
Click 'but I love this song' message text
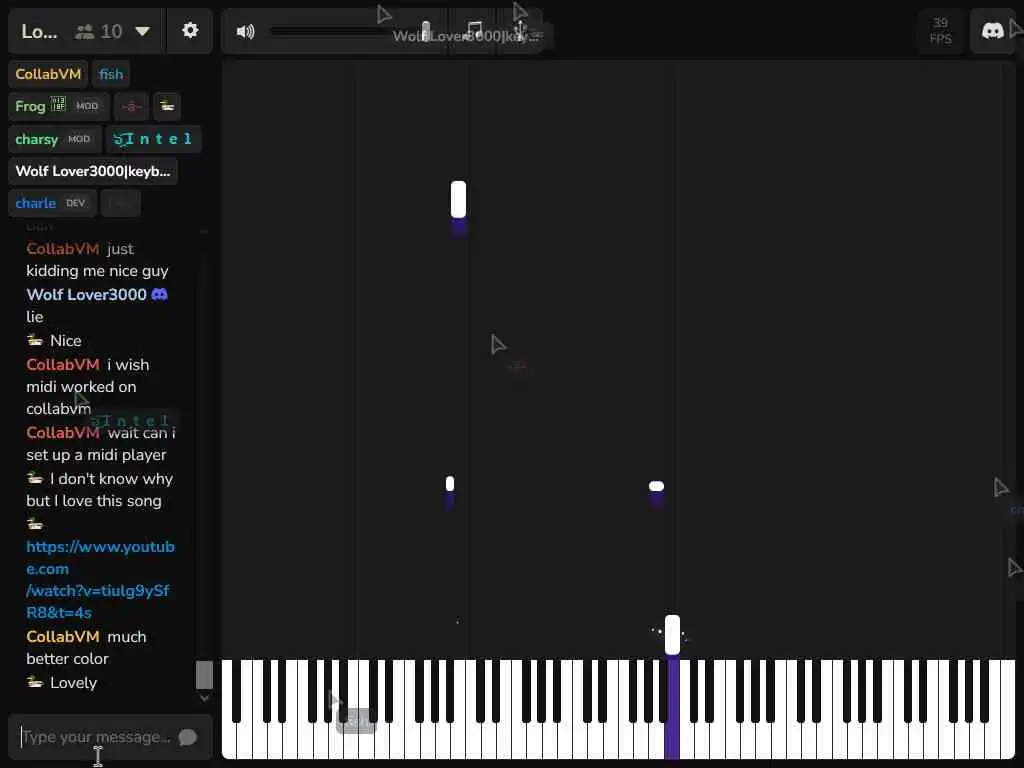(93, 501)
